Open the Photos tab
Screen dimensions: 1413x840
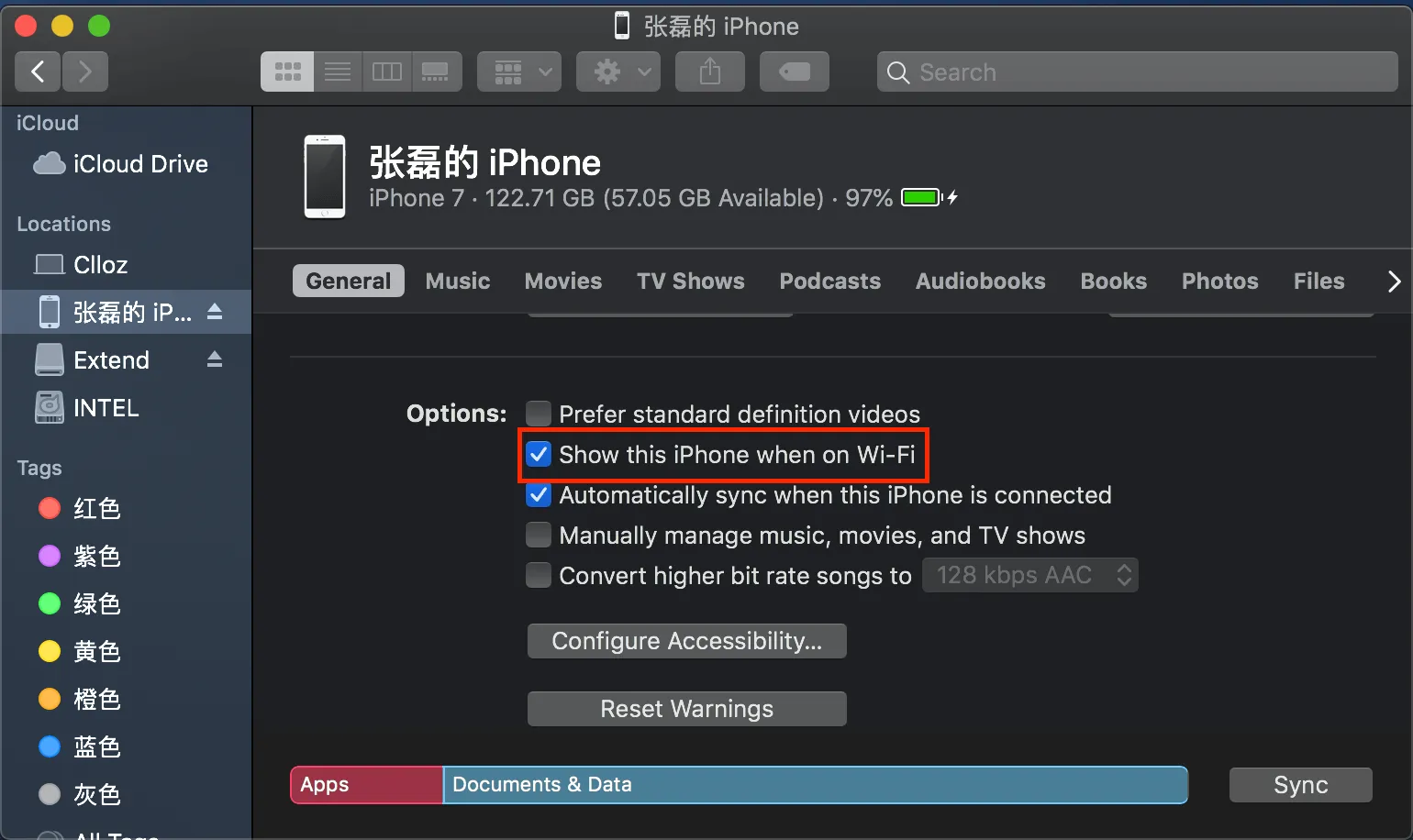(x=1219, y=282)
